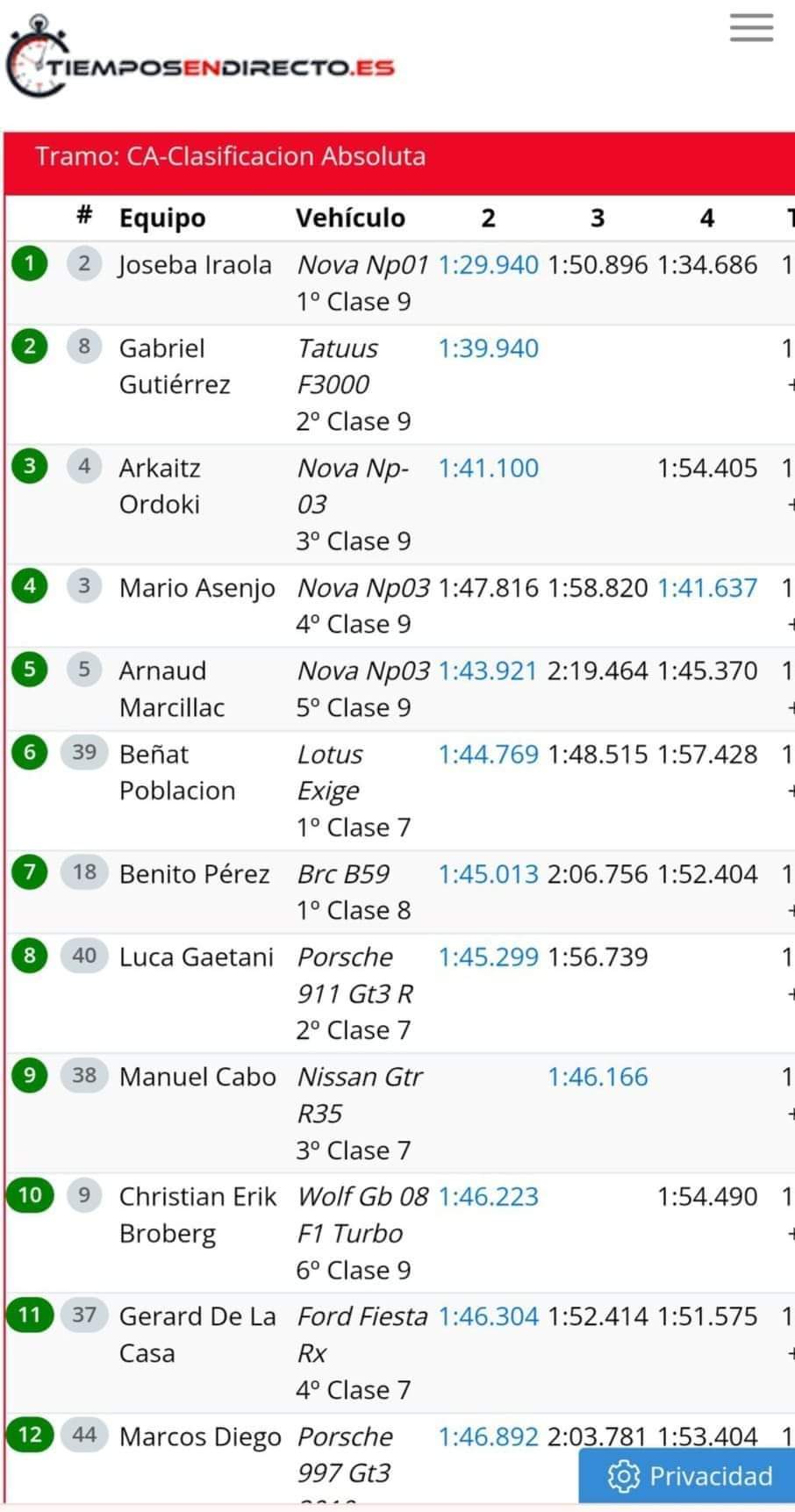Open the hamburger navigation menu
The height and width of the screenshot is (1512, 795).
click(751, 28)
